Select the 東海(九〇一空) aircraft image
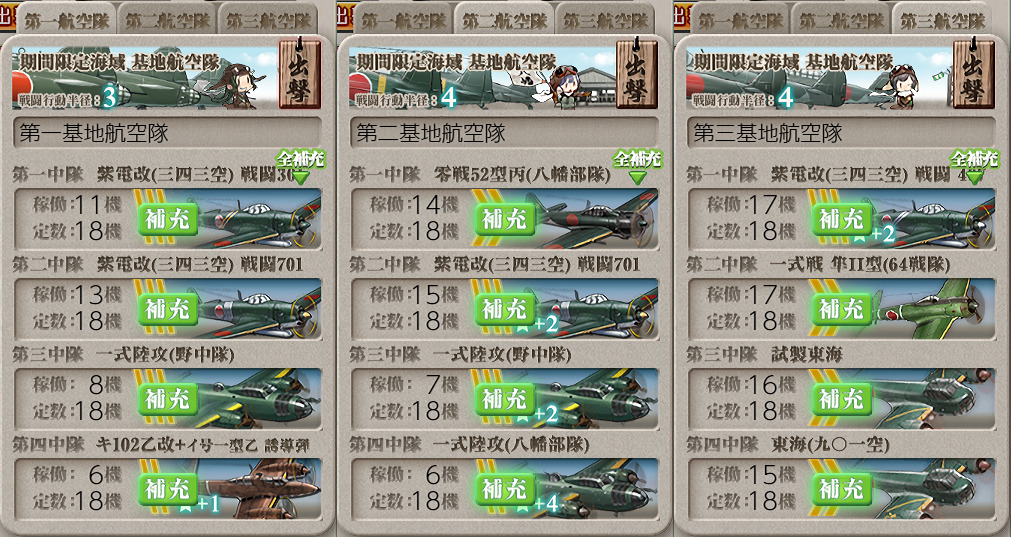 pos(928,489)
